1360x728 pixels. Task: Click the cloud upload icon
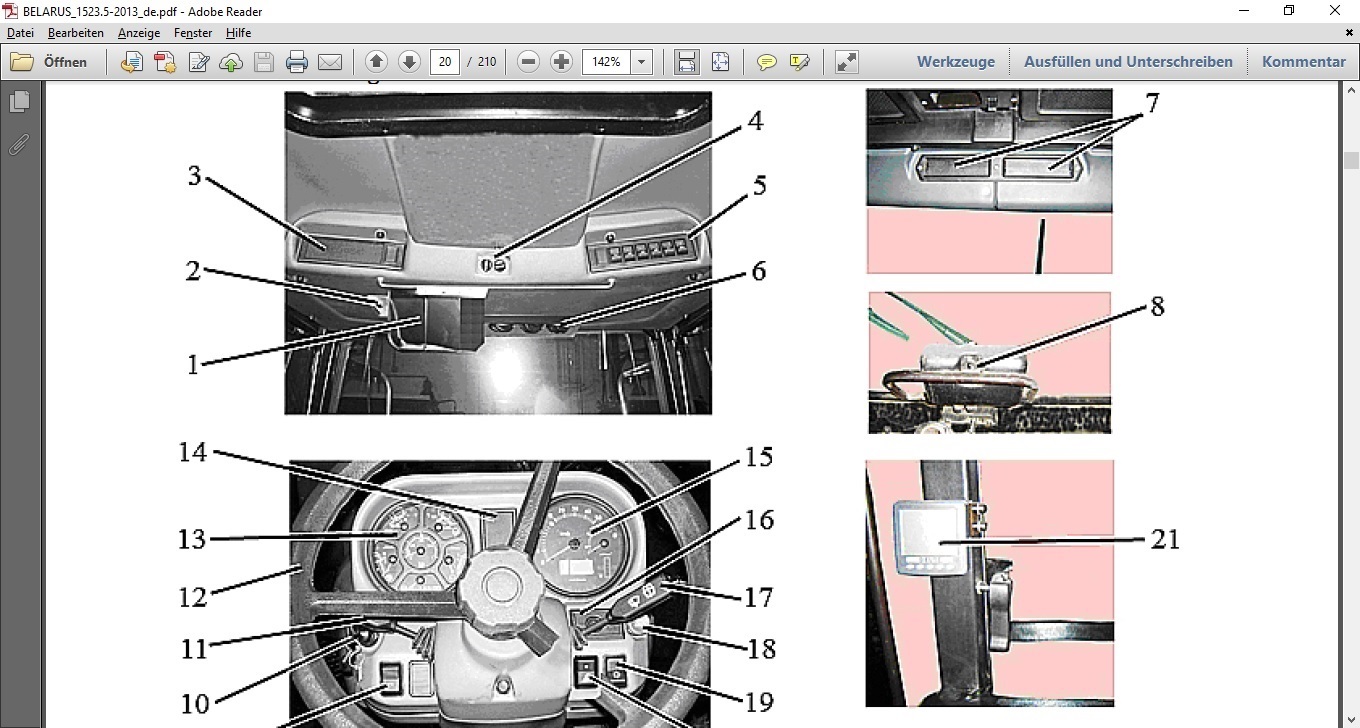(x=231, y=62)
